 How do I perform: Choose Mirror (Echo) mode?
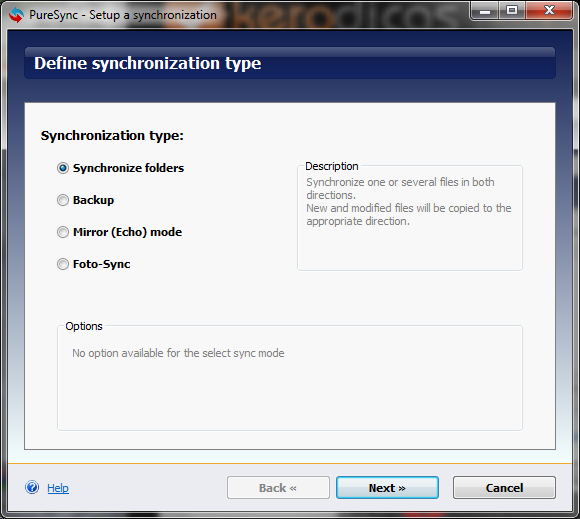[119, 232]
